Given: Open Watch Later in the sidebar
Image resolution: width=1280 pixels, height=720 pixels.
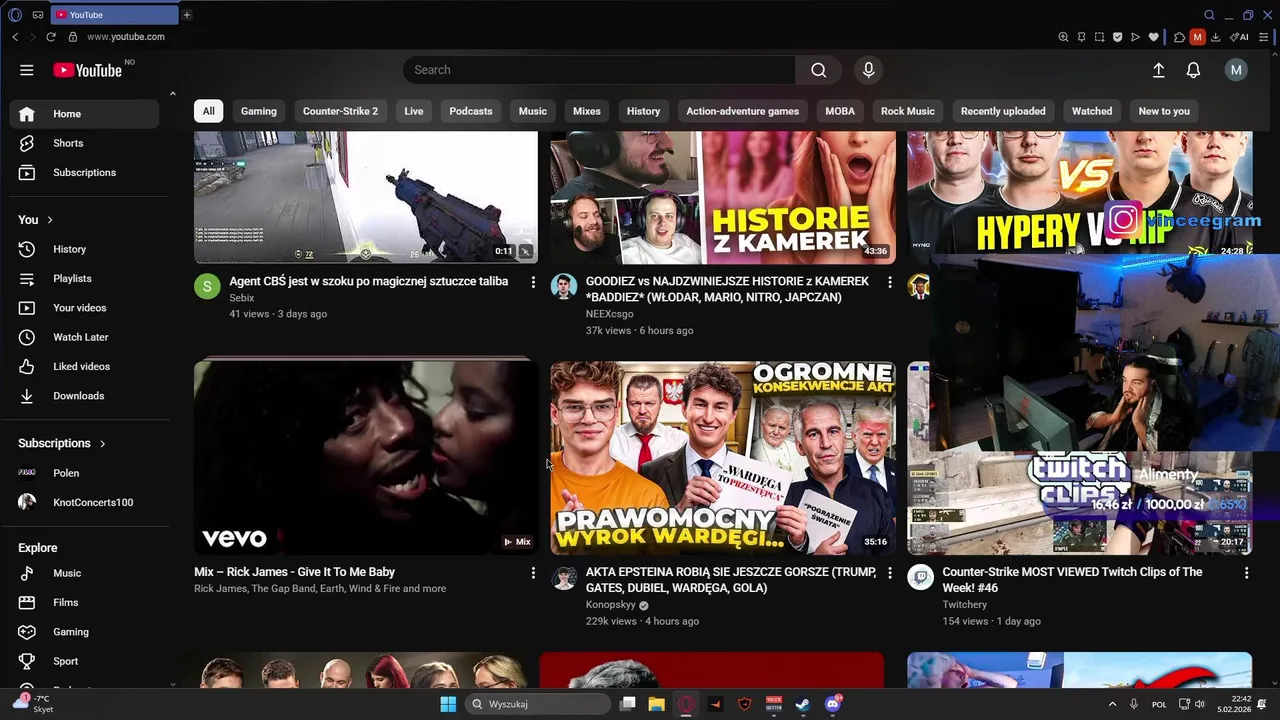Looking at the screenshot, I should pyautogui.click(x=84, y=337).
